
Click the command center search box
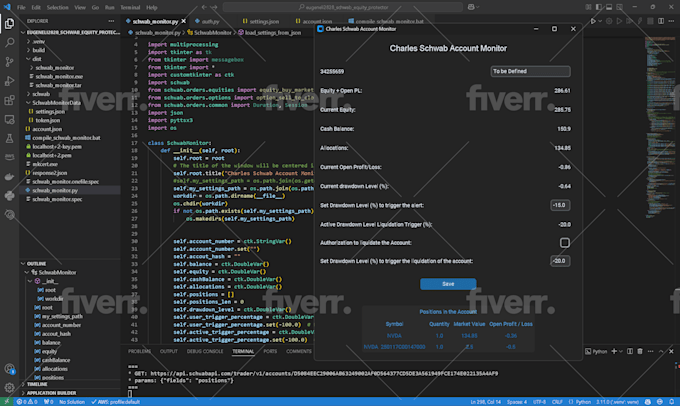click(x=343, y=7)
